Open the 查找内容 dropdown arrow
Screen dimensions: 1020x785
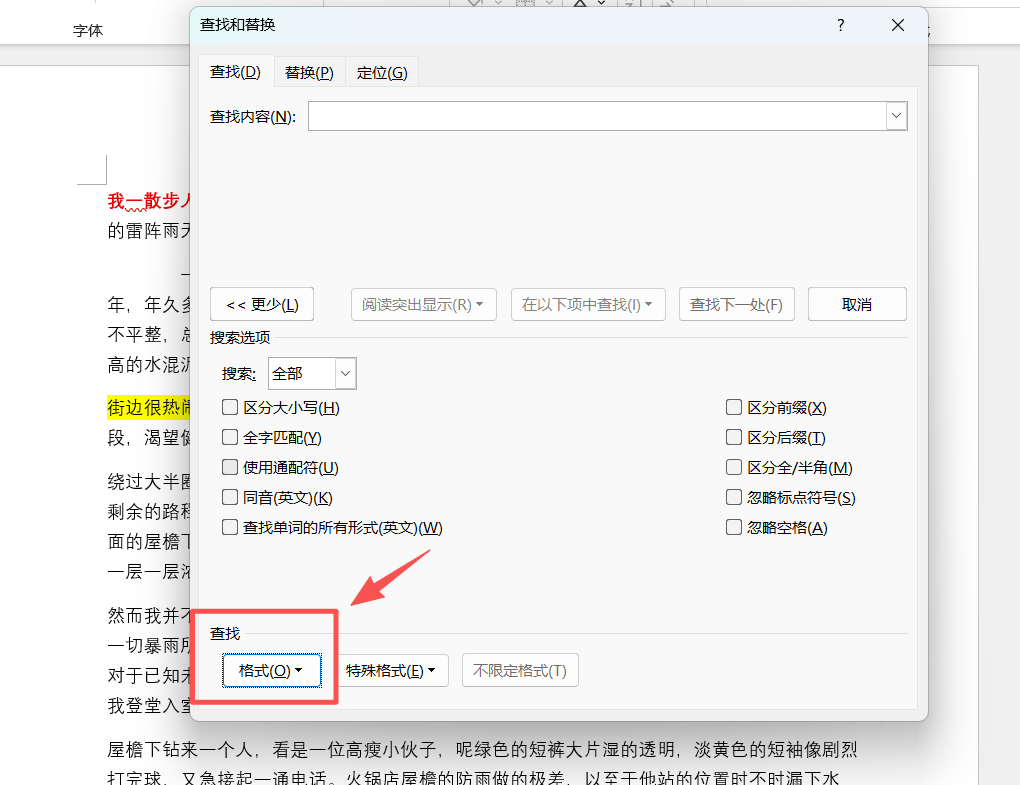point(896,116)
